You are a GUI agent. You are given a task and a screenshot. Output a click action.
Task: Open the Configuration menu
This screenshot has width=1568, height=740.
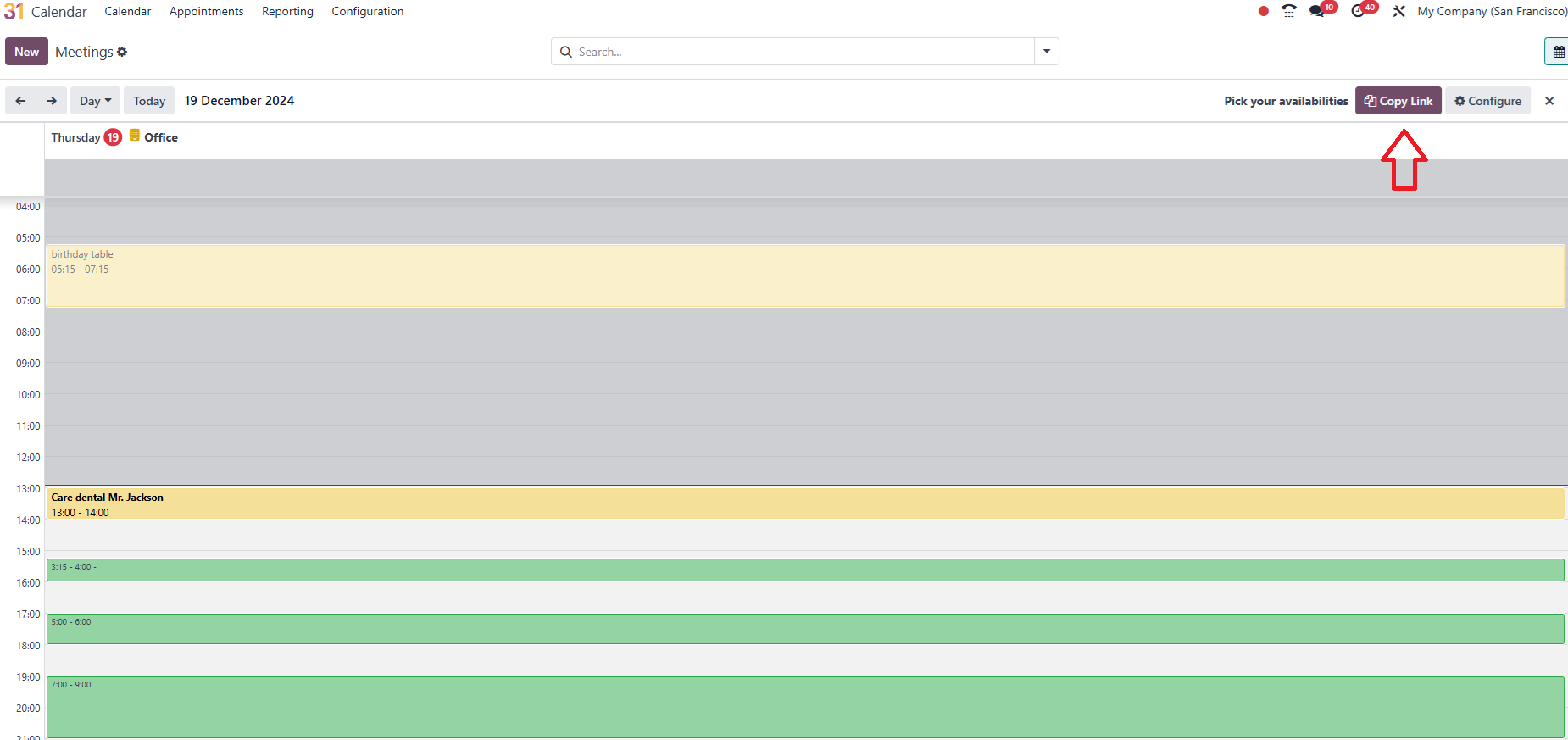[367, 11]
